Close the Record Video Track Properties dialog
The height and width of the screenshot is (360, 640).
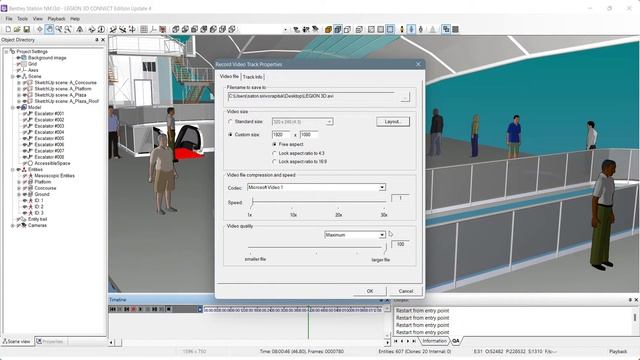pyautogui.click(x=418, y=64)
